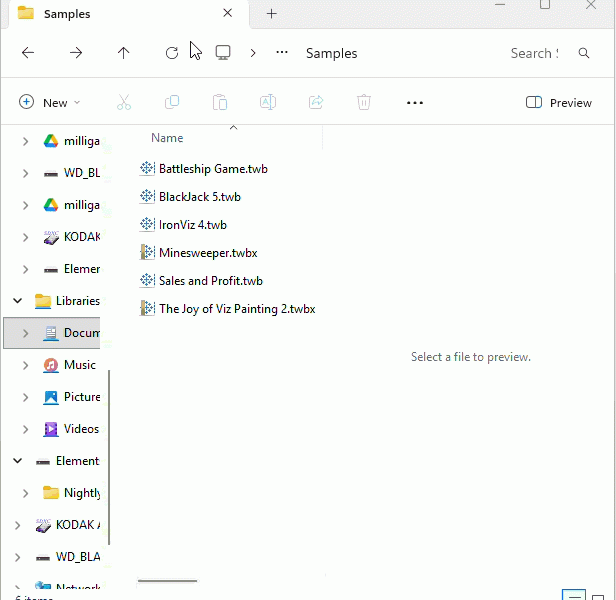Toggle the Preview pane

(x=559, y=103)
